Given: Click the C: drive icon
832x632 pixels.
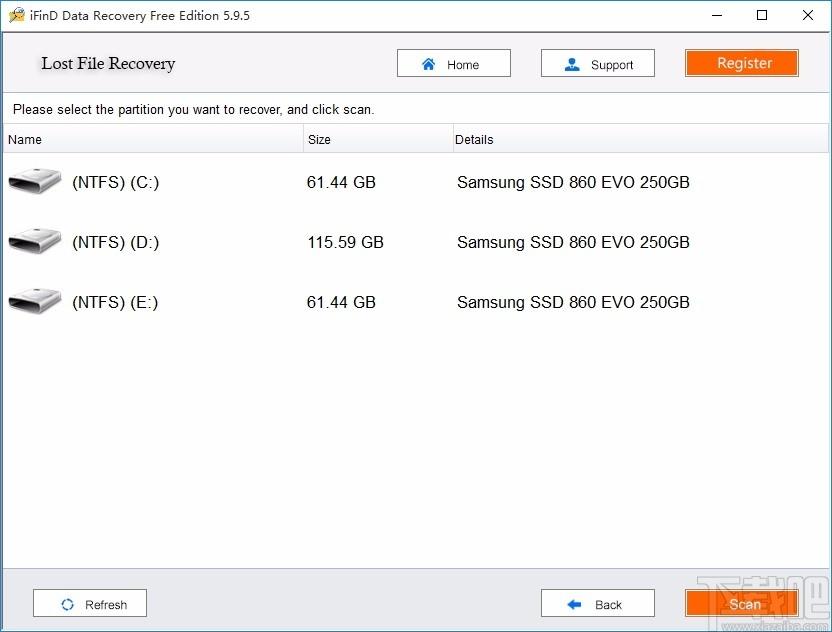Looking at the screenshot, I should (x=35, y=181).
